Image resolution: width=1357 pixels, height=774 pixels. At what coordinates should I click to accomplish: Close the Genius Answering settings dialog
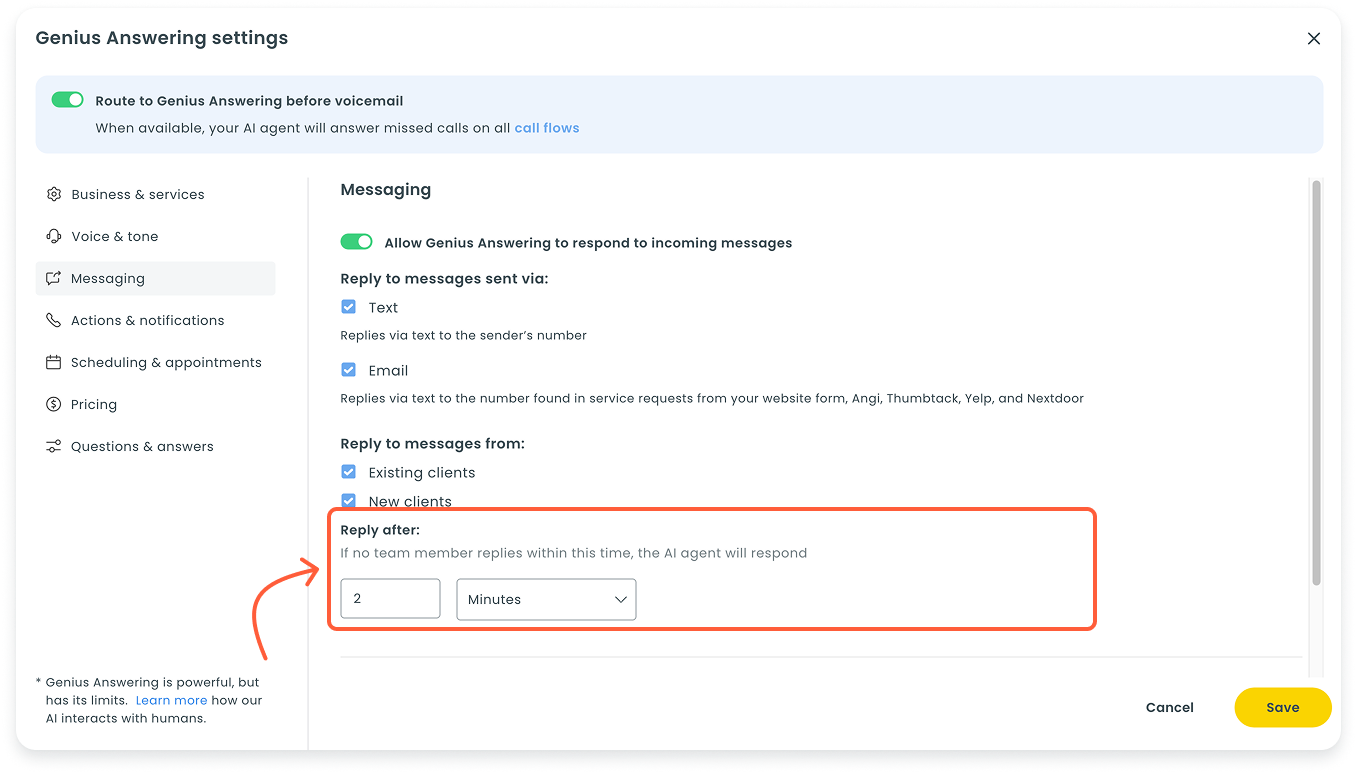(1313, 39)
